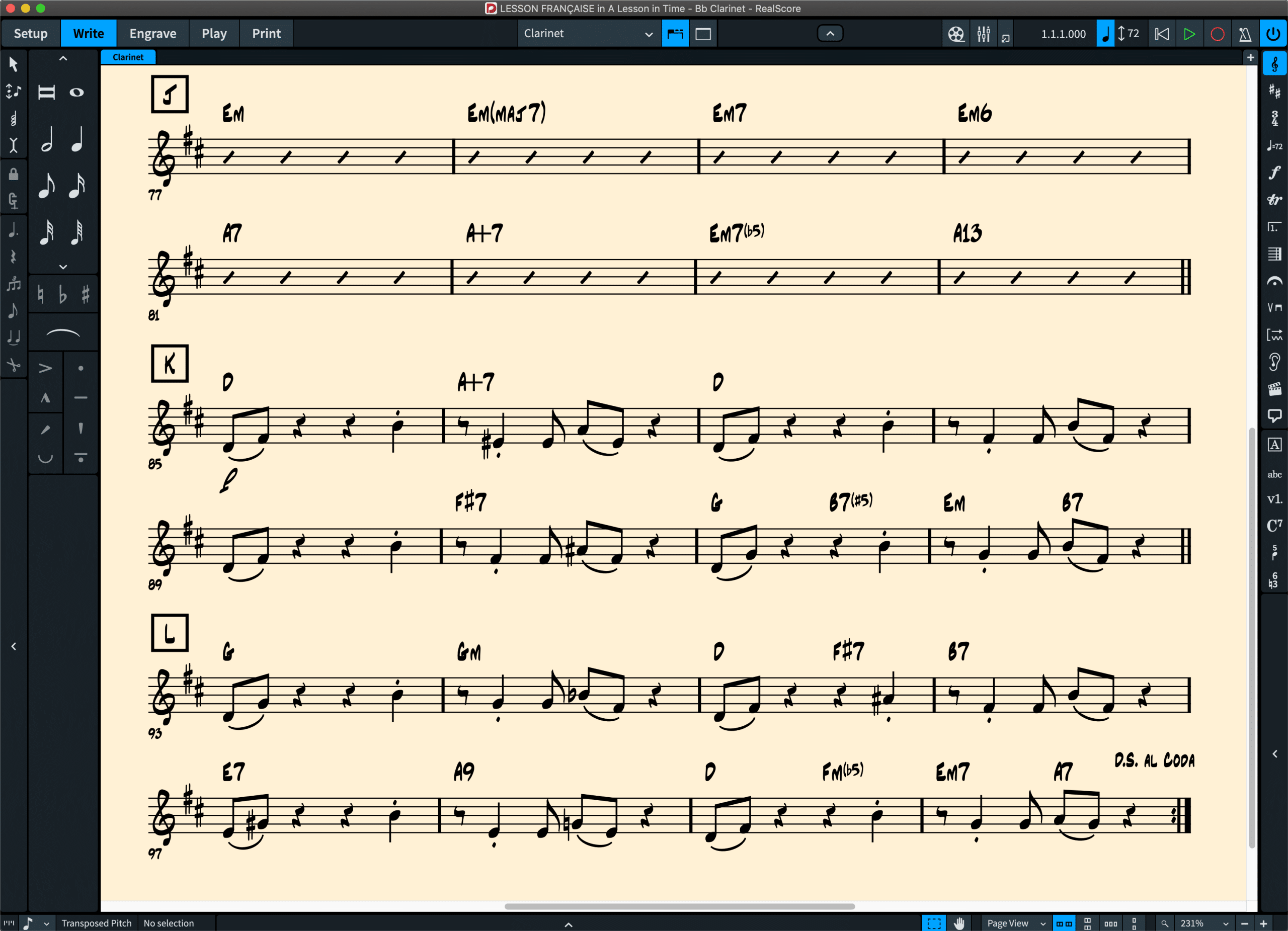This screenshot has height=931, width=1288.
Task: Open the Key Signatures panel
Action: tap(1274, 91)
